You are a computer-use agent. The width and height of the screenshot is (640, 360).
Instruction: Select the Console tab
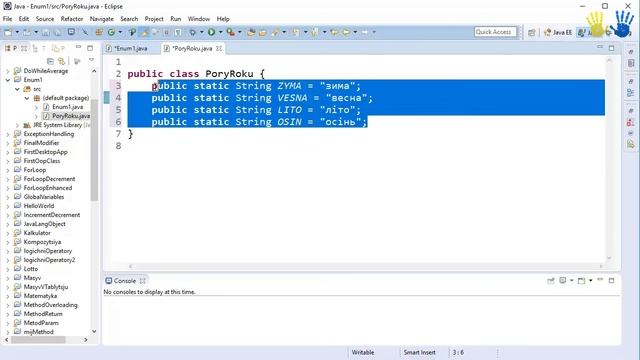point(125,281)
